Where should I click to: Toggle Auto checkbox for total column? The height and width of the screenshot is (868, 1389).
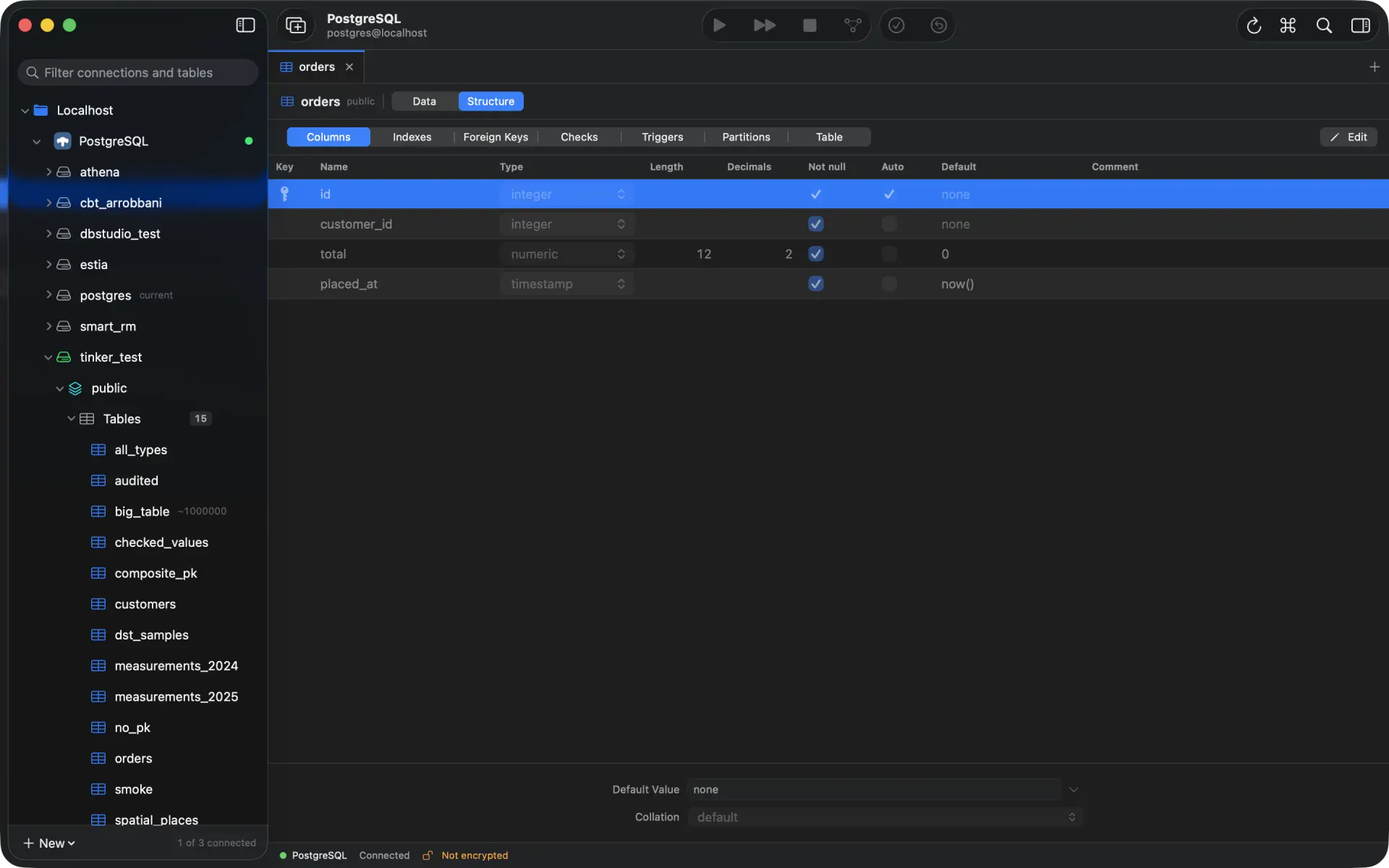[x=889, y=254]
